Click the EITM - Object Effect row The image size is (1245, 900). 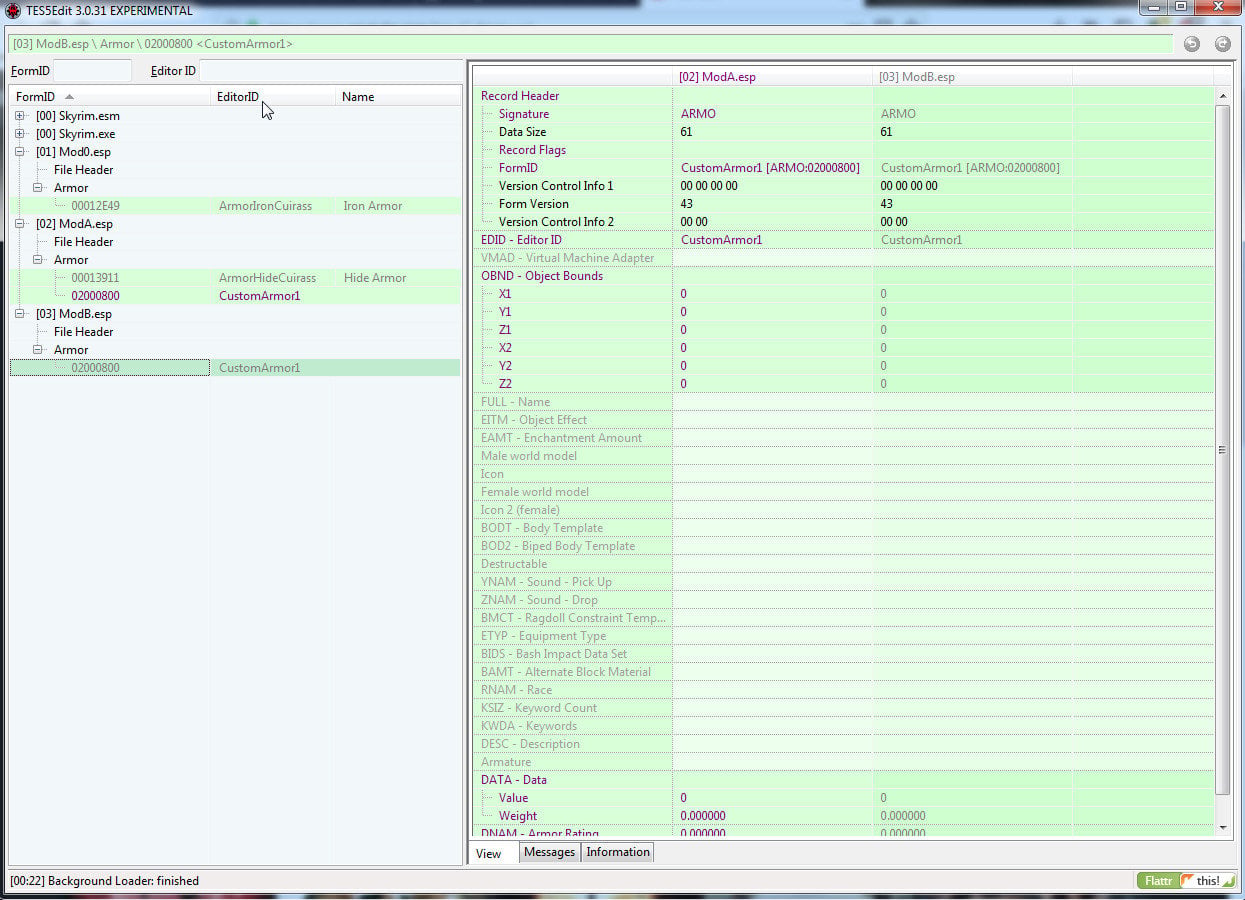843,420
